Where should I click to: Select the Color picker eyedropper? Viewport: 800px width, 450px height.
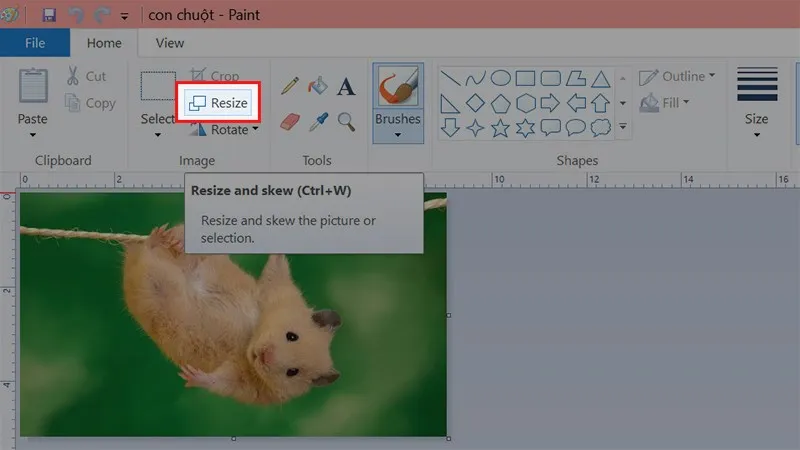pos(318,121)
